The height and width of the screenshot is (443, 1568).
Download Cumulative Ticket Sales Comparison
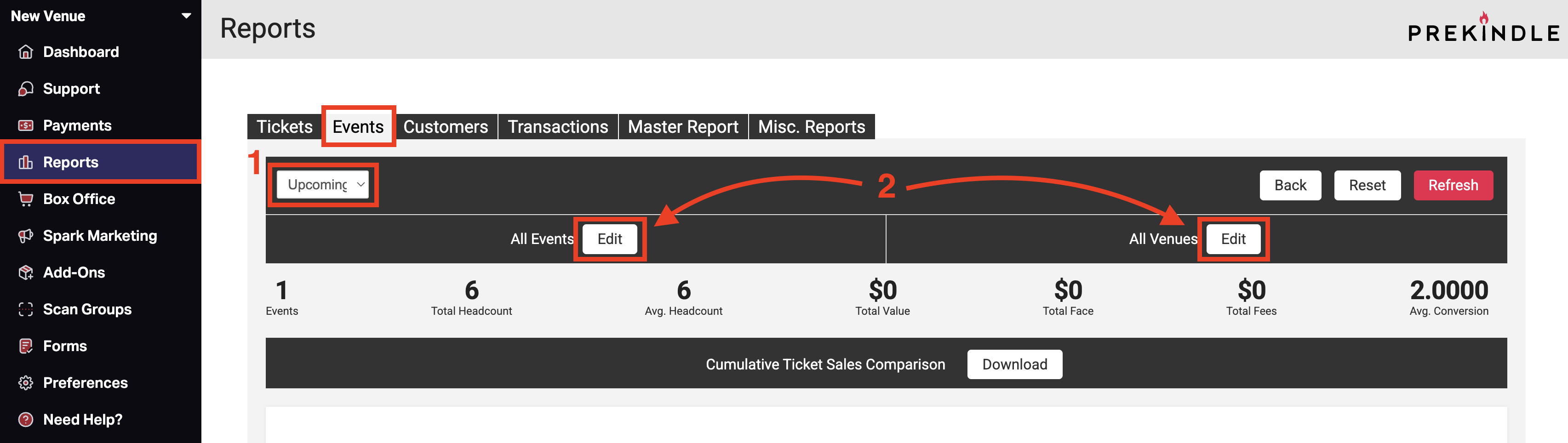point(1015,364)
